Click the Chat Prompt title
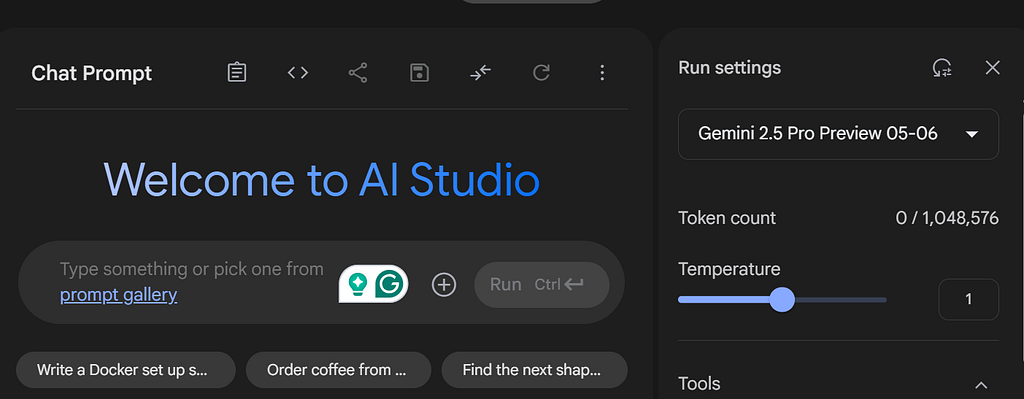 click(91, 73)
